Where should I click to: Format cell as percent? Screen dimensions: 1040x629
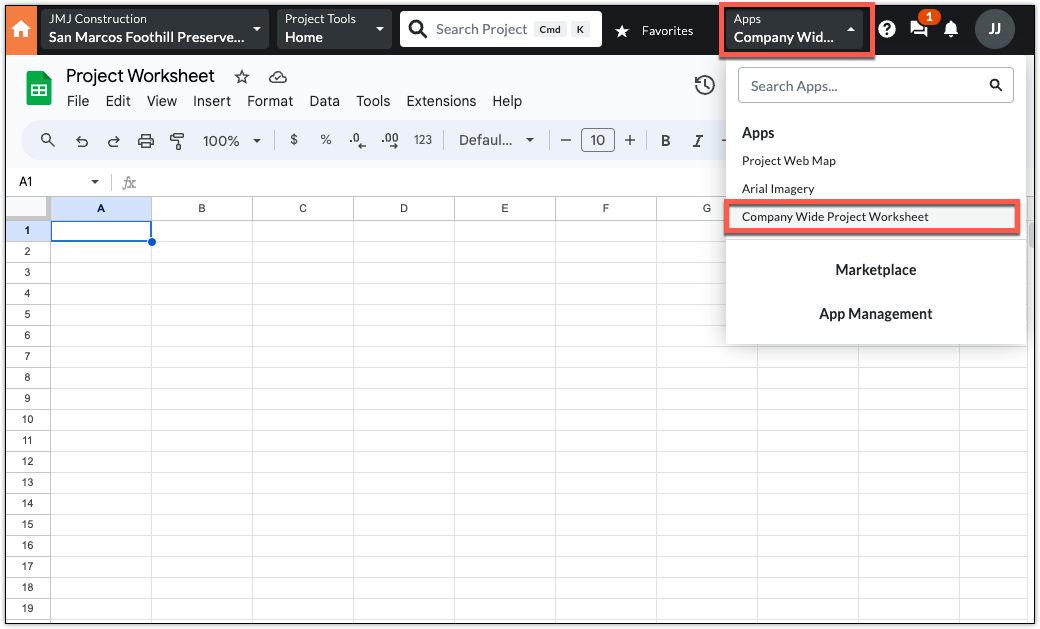326,140
